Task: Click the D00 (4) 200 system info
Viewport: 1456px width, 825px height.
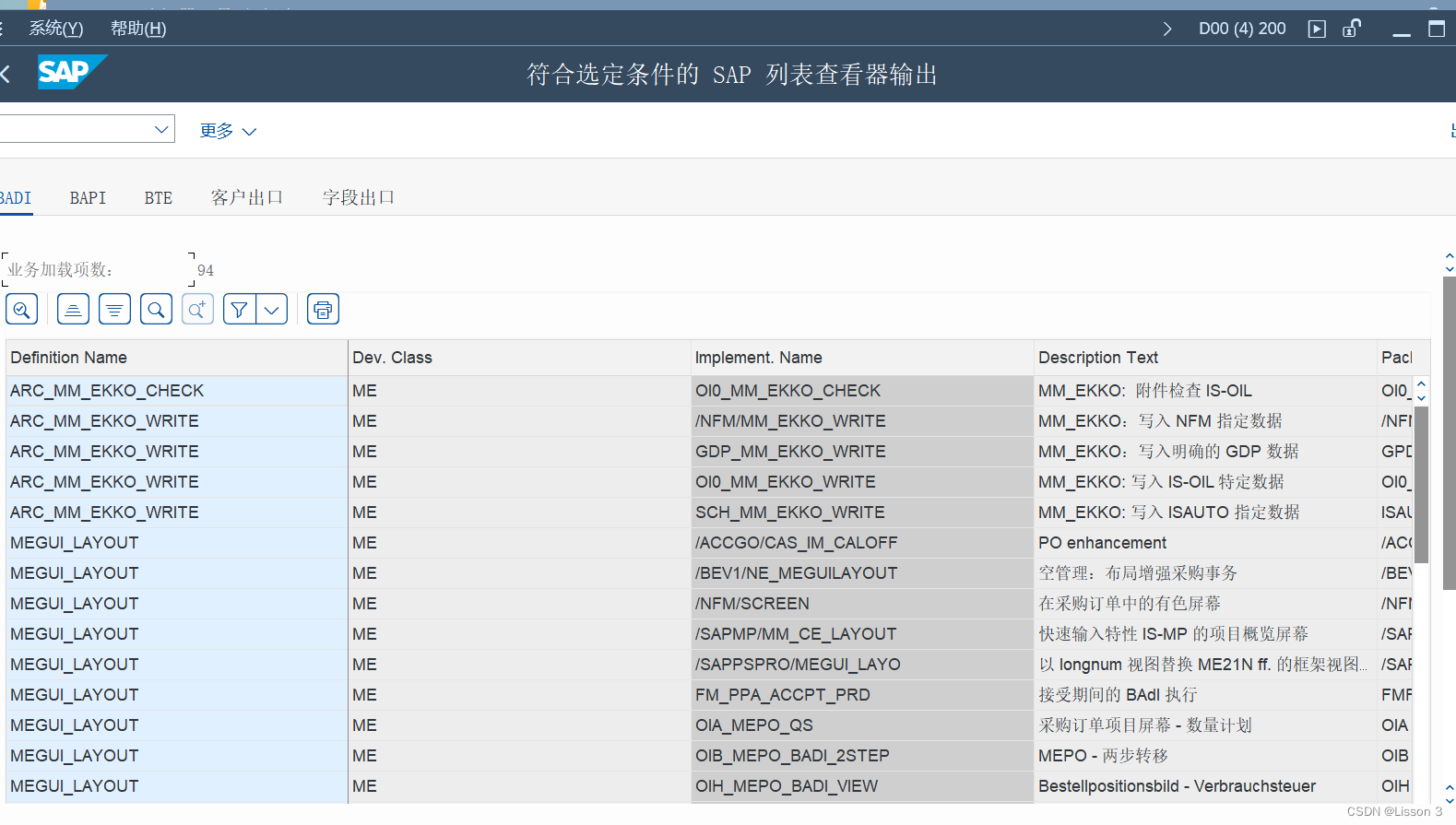Action: (x=1242, y=29)
